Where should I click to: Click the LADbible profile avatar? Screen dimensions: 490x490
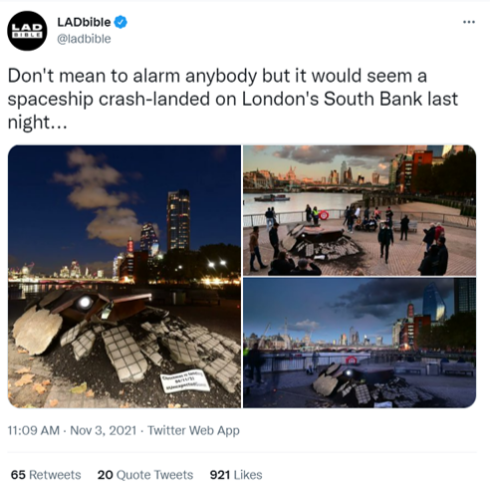pos(27,31)
